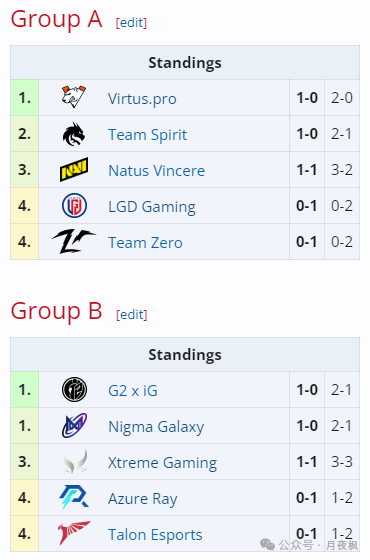Screen dimensions: 370x560
Task: Click the Xtreme Gaming wings logo
Action: pyautogui.click(x=75, y=461)
